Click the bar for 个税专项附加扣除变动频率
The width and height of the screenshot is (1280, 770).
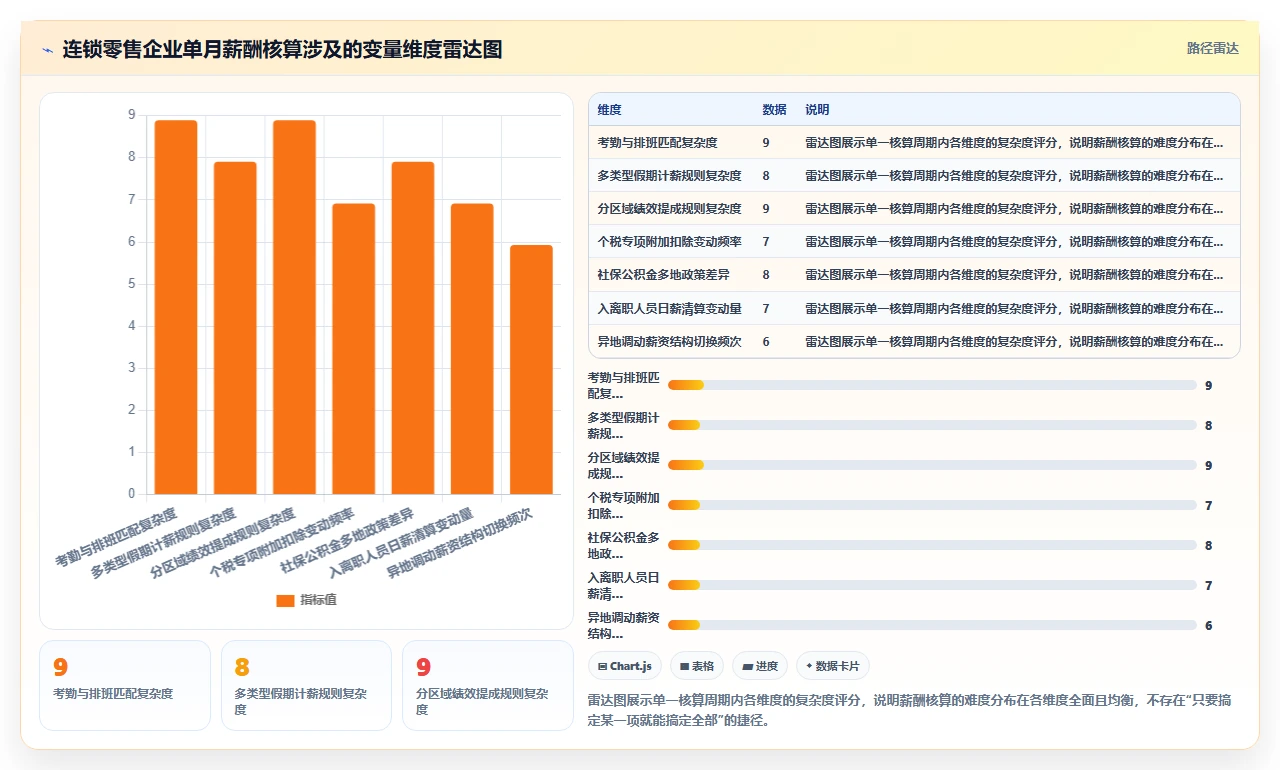pyautogui.click(x=354, y=349)
